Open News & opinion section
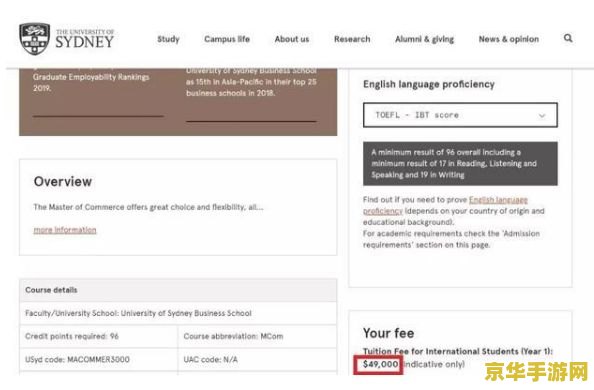 508,39
